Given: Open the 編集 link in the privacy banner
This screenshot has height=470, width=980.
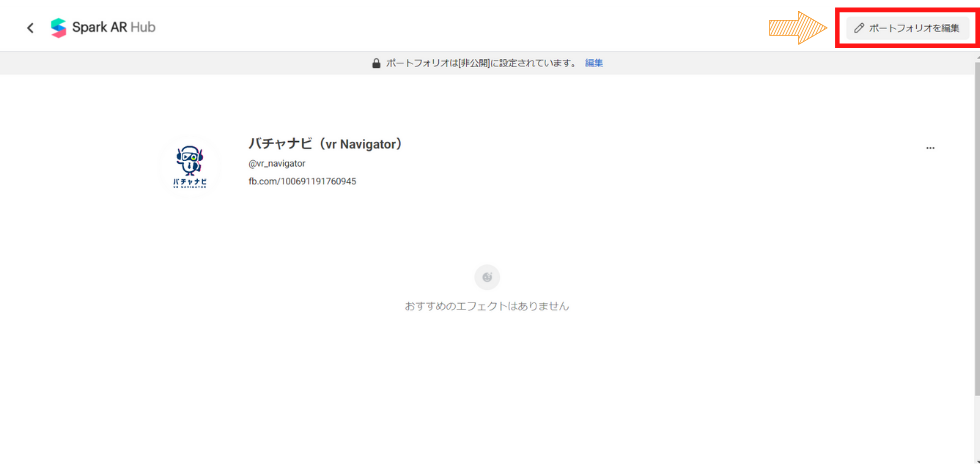Looking at the screenshot, I should [x=594, y=63].
